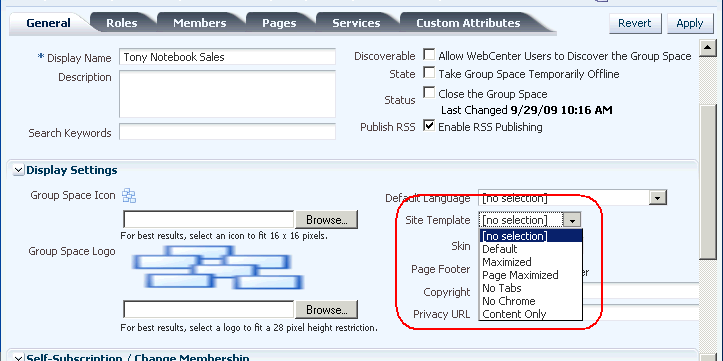Select Maximized site template option
Image resolution: width=723 pixels, height=361 pixels.
(531, 262)
